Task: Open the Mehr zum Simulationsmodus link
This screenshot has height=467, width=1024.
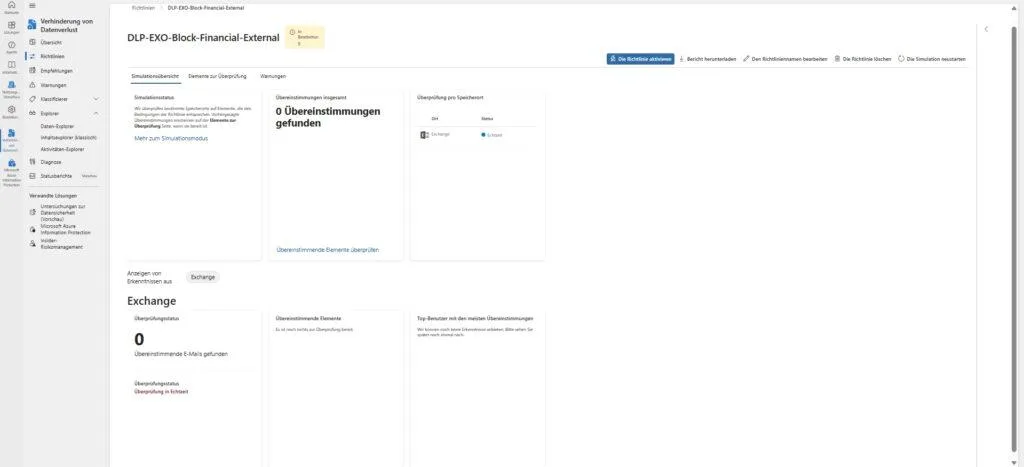Action: click(x=171, y=139)
